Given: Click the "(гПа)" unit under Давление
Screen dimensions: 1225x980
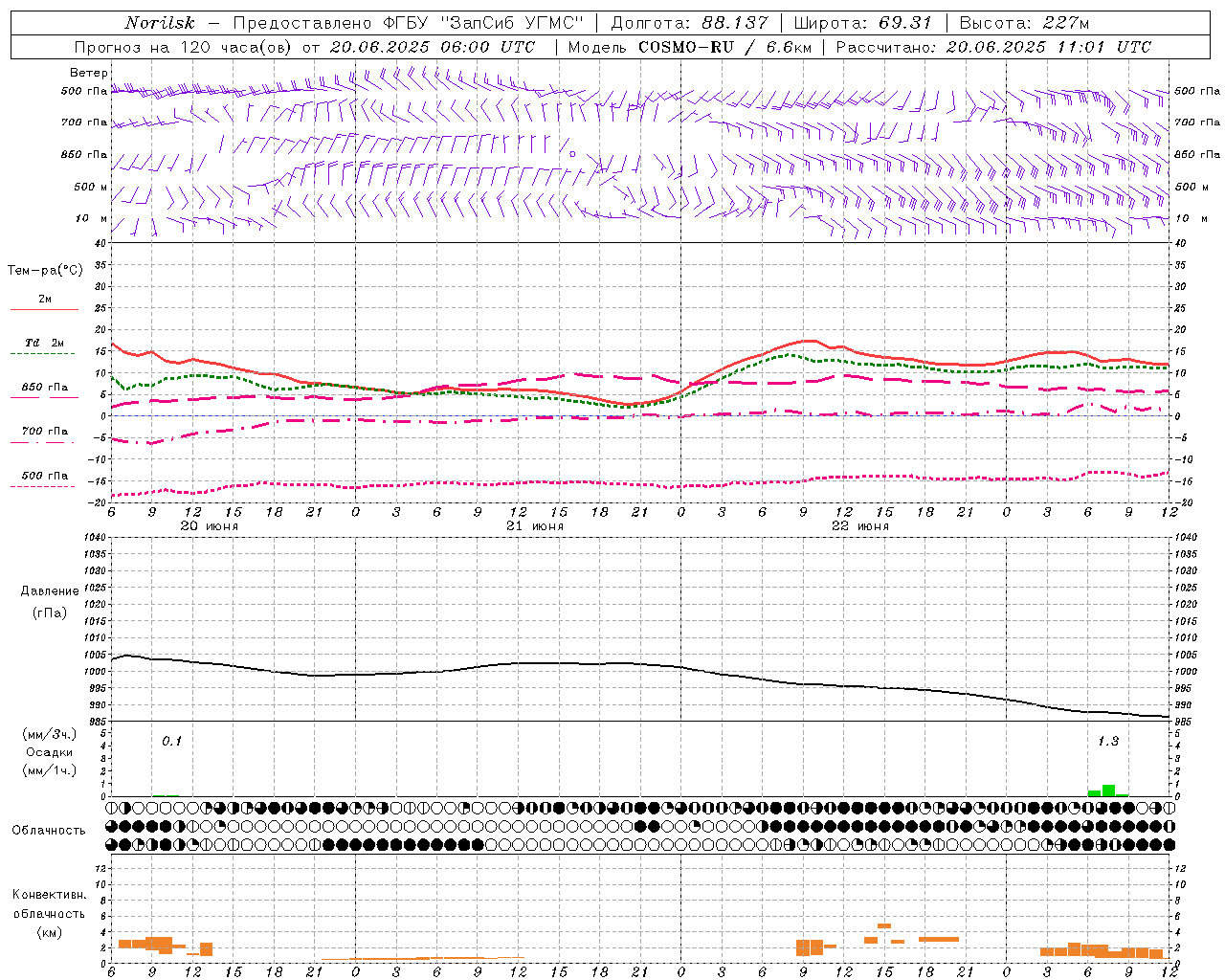Looking at the screenshot, I should pyautogui.click(x=50, y=612).
